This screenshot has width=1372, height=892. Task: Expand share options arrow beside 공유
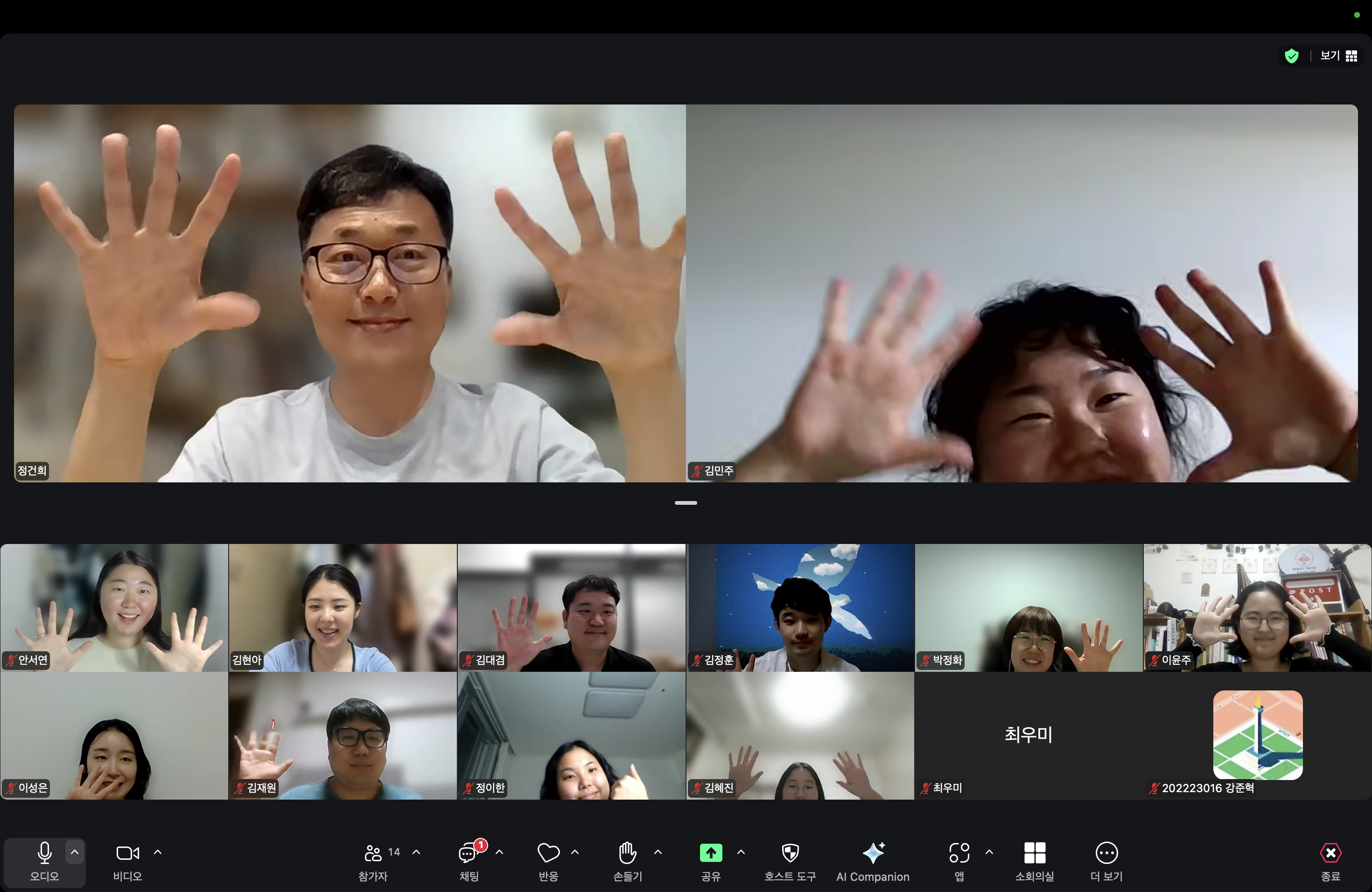coord(741,852)
